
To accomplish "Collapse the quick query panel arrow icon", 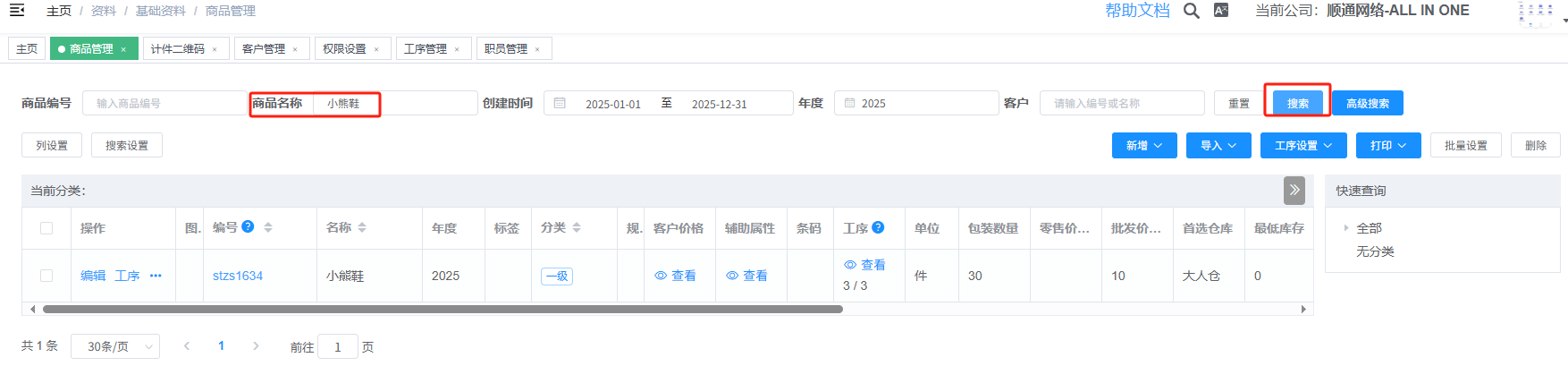I will pyautogui.click(x=1294, y=190).
